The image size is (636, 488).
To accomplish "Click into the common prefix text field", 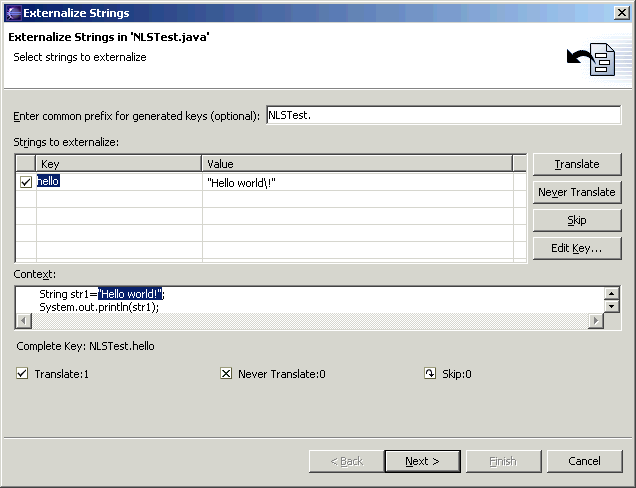I will pos(442,115).
